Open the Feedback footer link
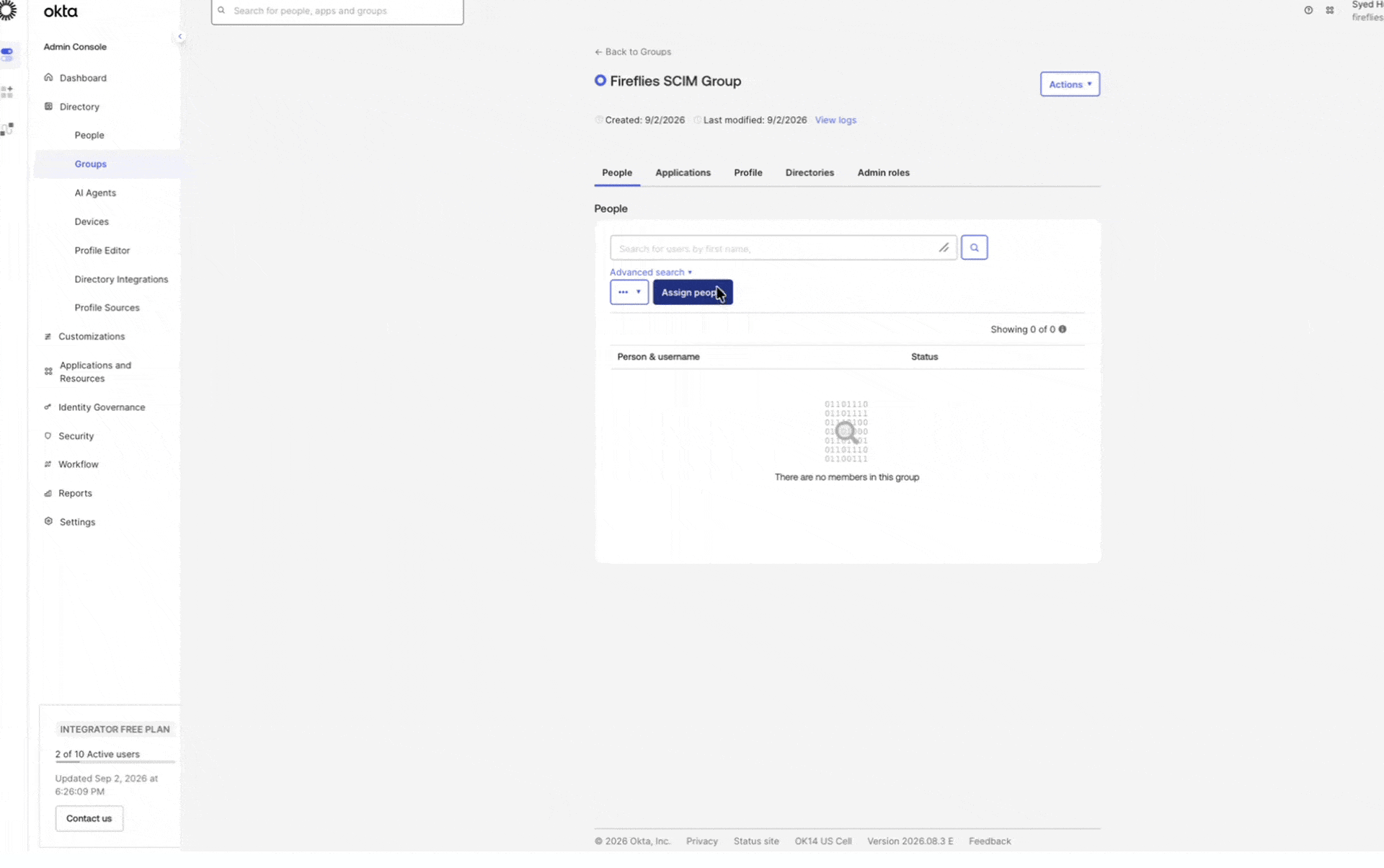Screen dimensions: 1384x868 [x=989, y=841]
